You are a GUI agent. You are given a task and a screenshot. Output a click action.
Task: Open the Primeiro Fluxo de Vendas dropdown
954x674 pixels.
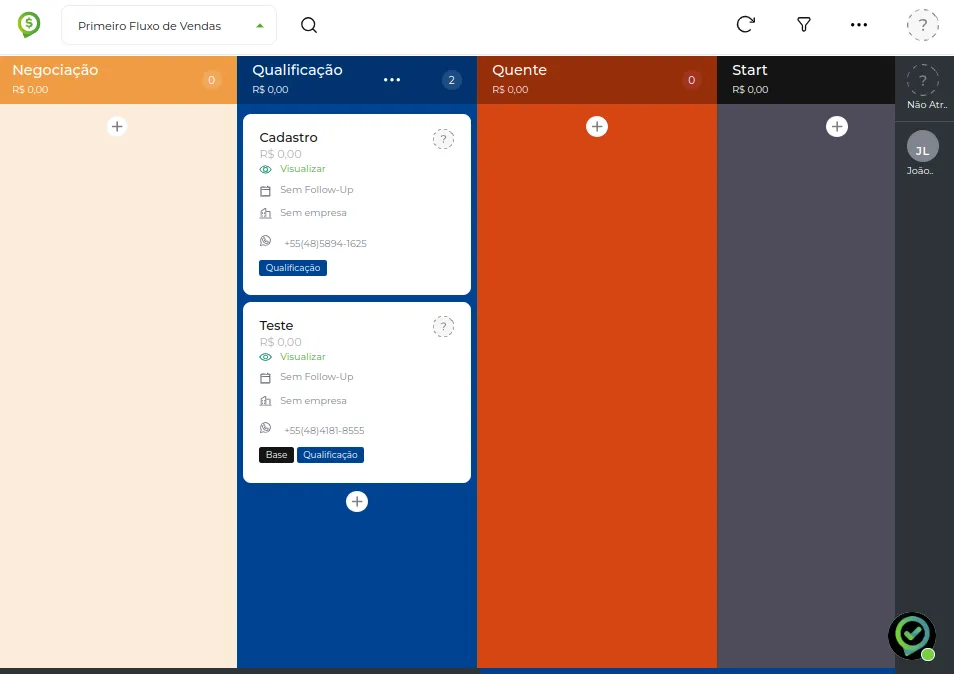169,26
